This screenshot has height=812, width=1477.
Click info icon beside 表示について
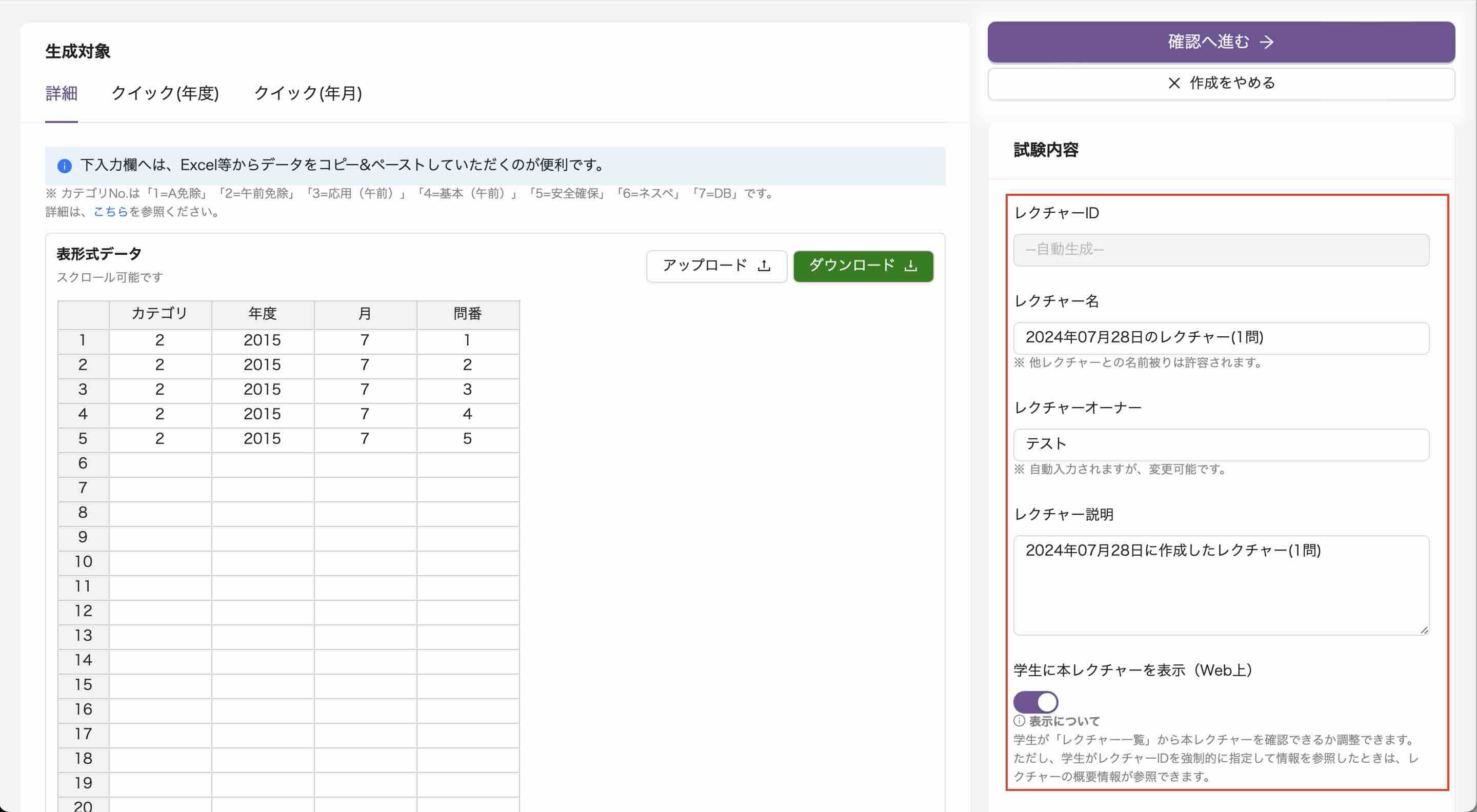1019,721
